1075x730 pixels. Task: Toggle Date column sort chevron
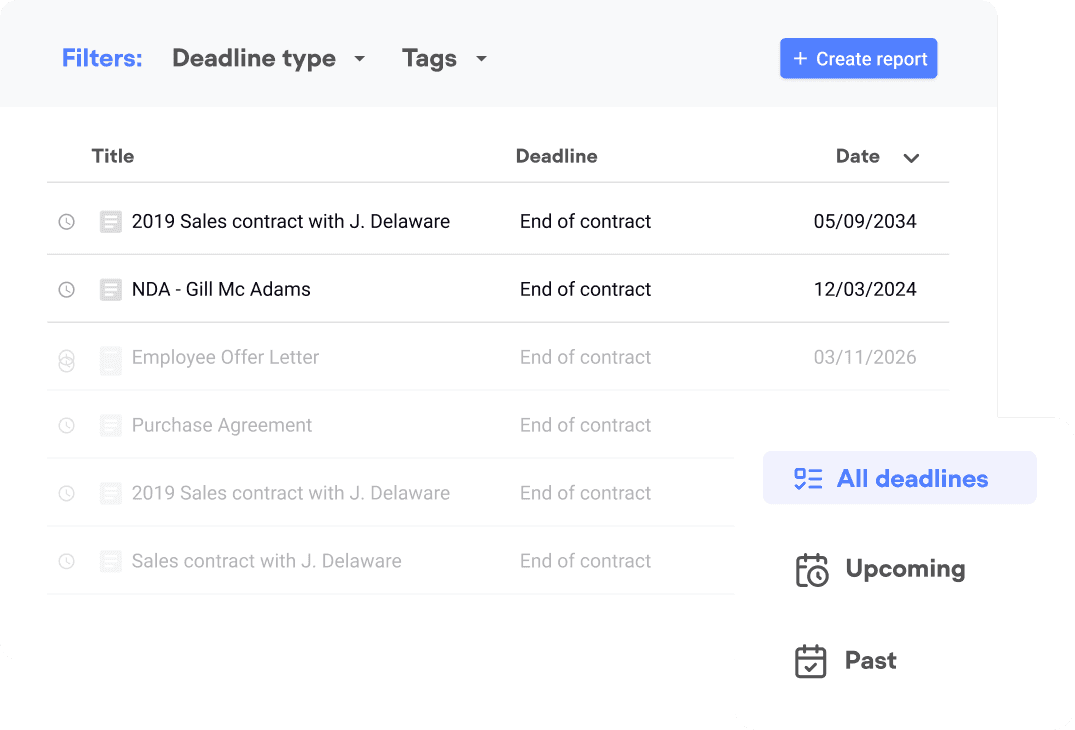[911, 158]
